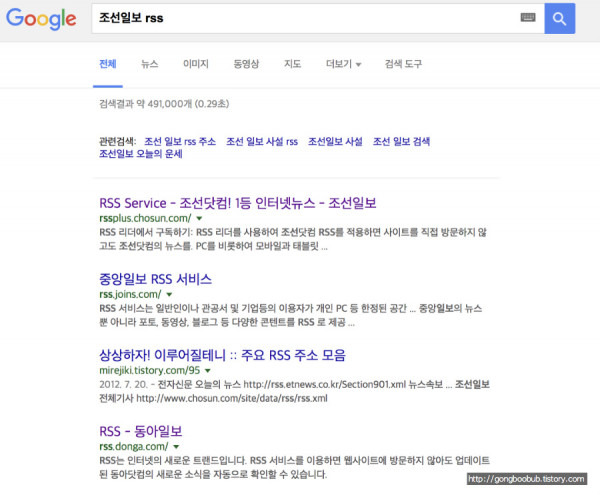
Task: Click related search 조선일보 오늘의 운세
Action: pyautogui.click(x=140, y=154)
